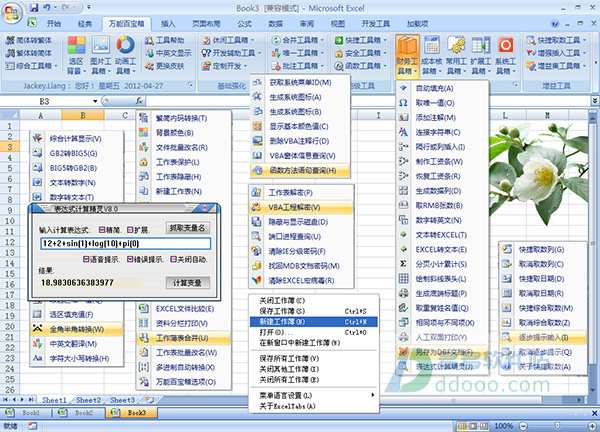Toggle the 语音提示 checkbox

pos(86,259)
